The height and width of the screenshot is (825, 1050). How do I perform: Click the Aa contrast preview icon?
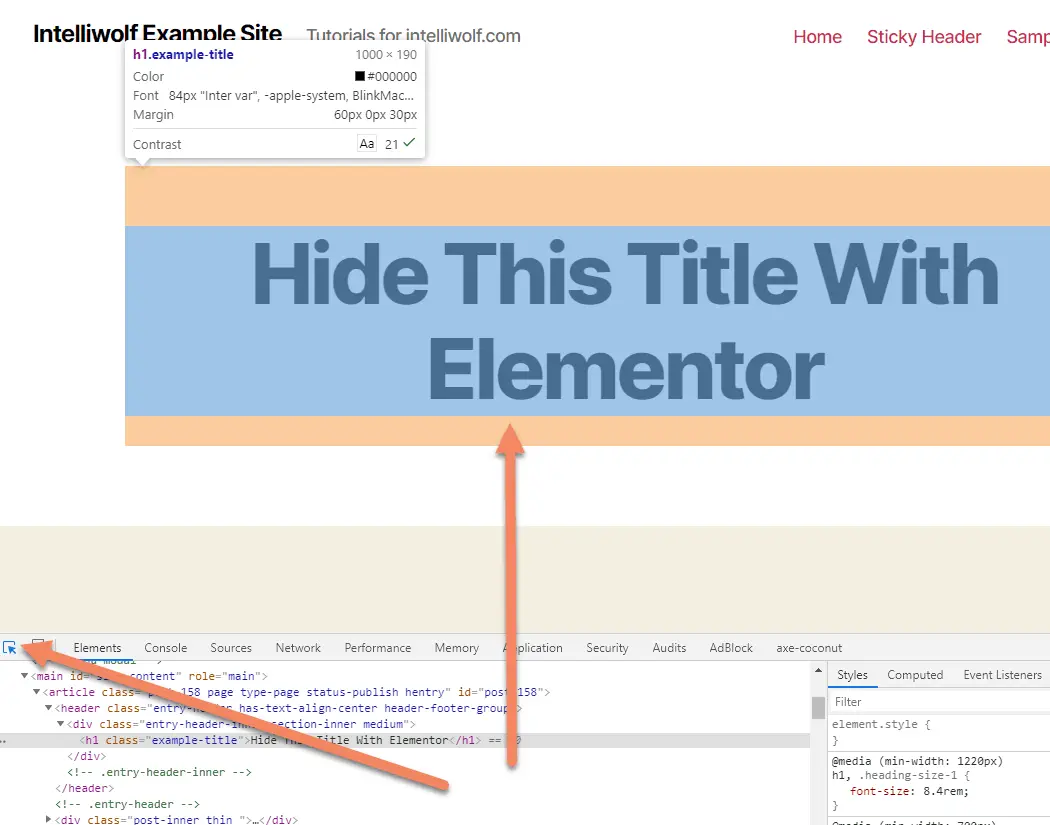coord(367,144)
